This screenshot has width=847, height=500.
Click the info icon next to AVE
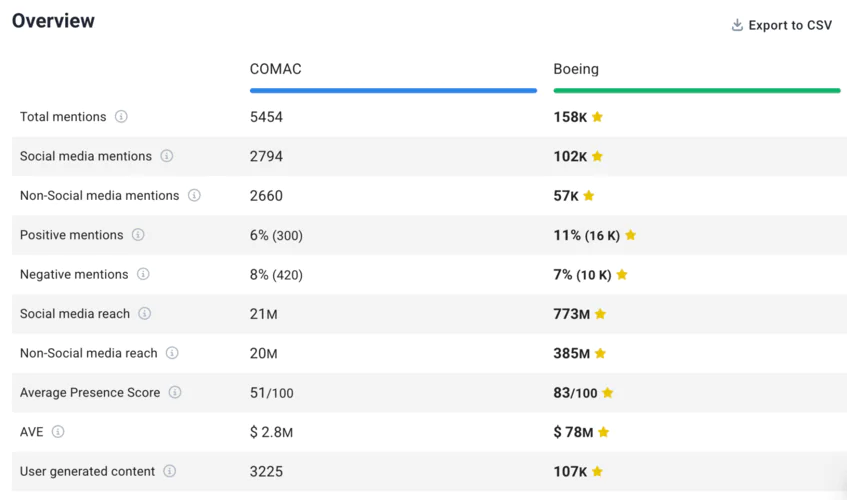(58, 432)
